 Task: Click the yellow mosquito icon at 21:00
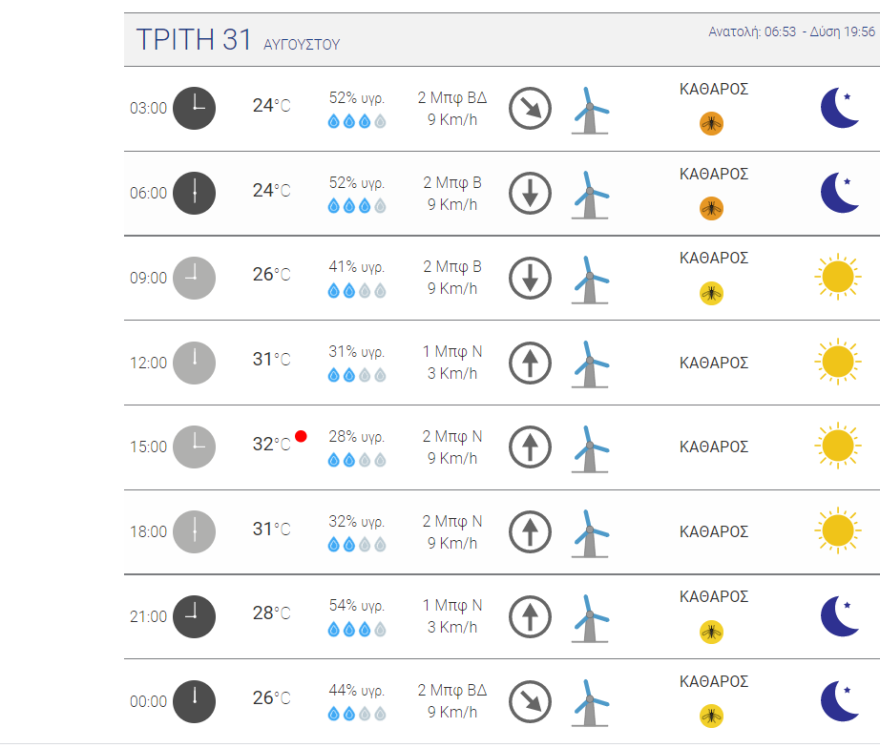[711, 632]
